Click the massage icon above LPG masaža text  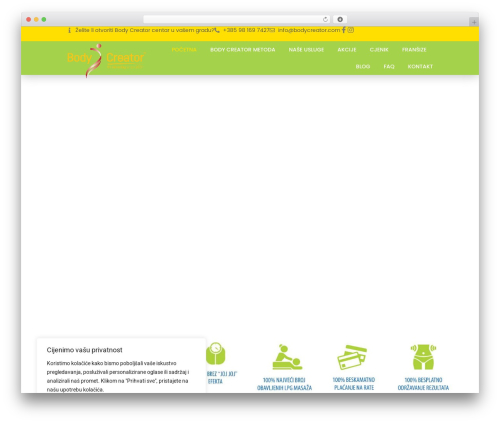pyautogui.click(x=287, y=357)
